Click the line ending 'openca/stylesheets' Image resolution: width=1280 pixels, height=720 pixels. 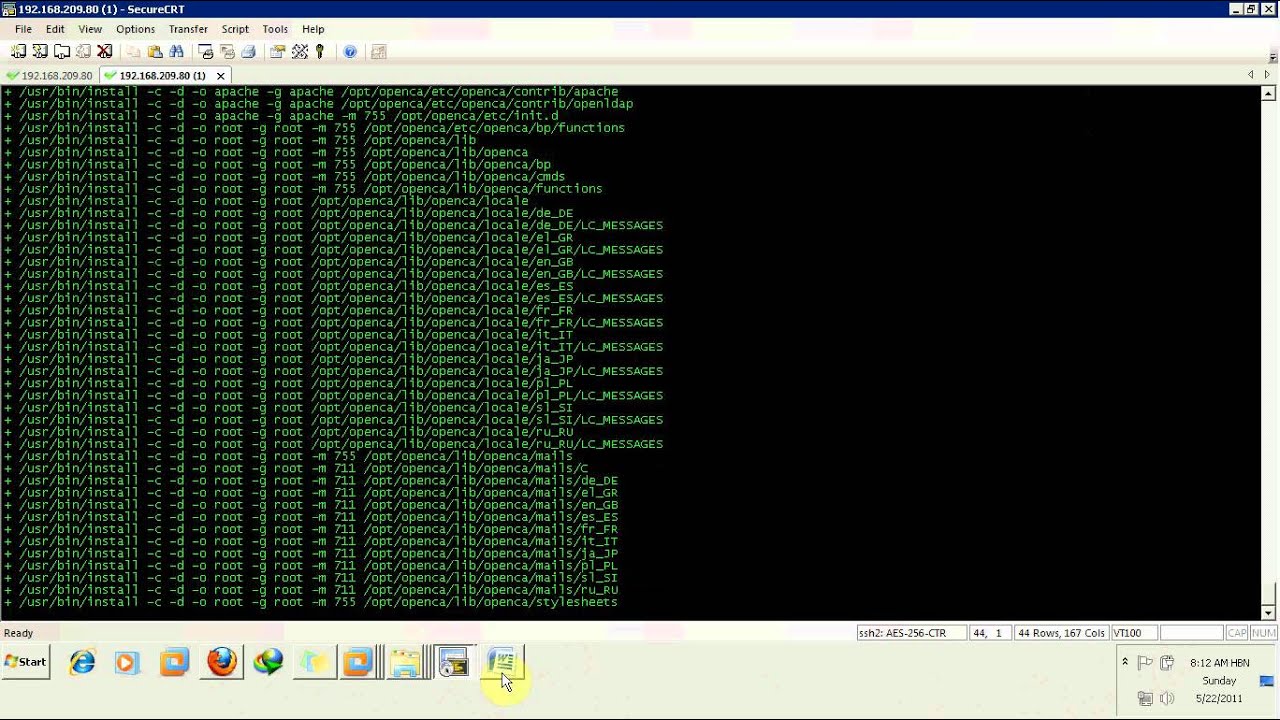(x=311, y=602)
